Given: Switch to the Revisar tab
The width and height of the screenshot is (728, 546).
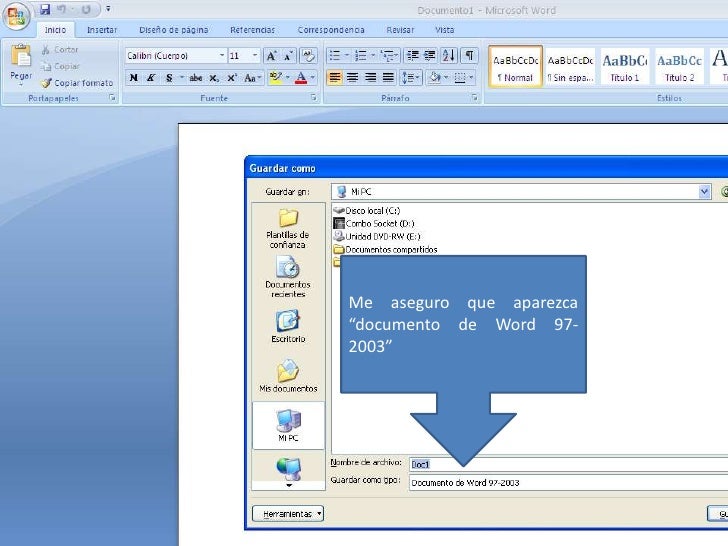Looking at the screenshot, I should [x=400, y=30].
